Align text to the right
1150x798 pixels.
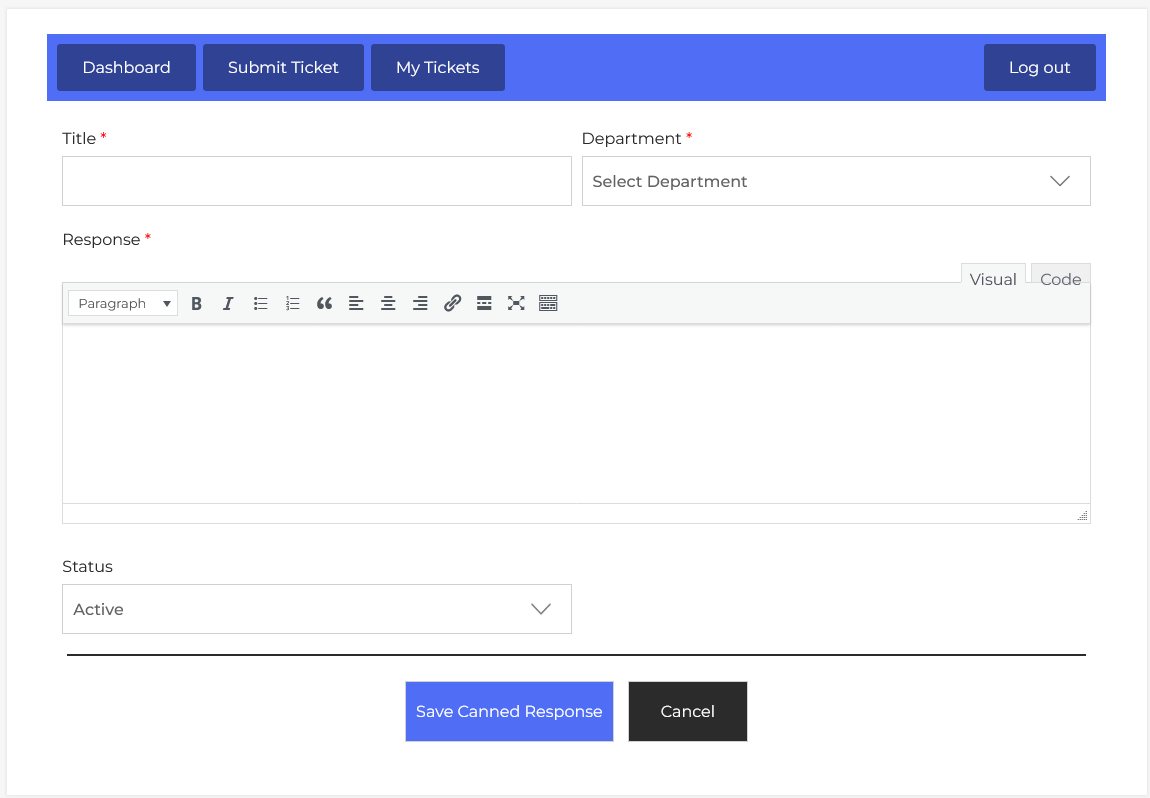coord(420,304)
